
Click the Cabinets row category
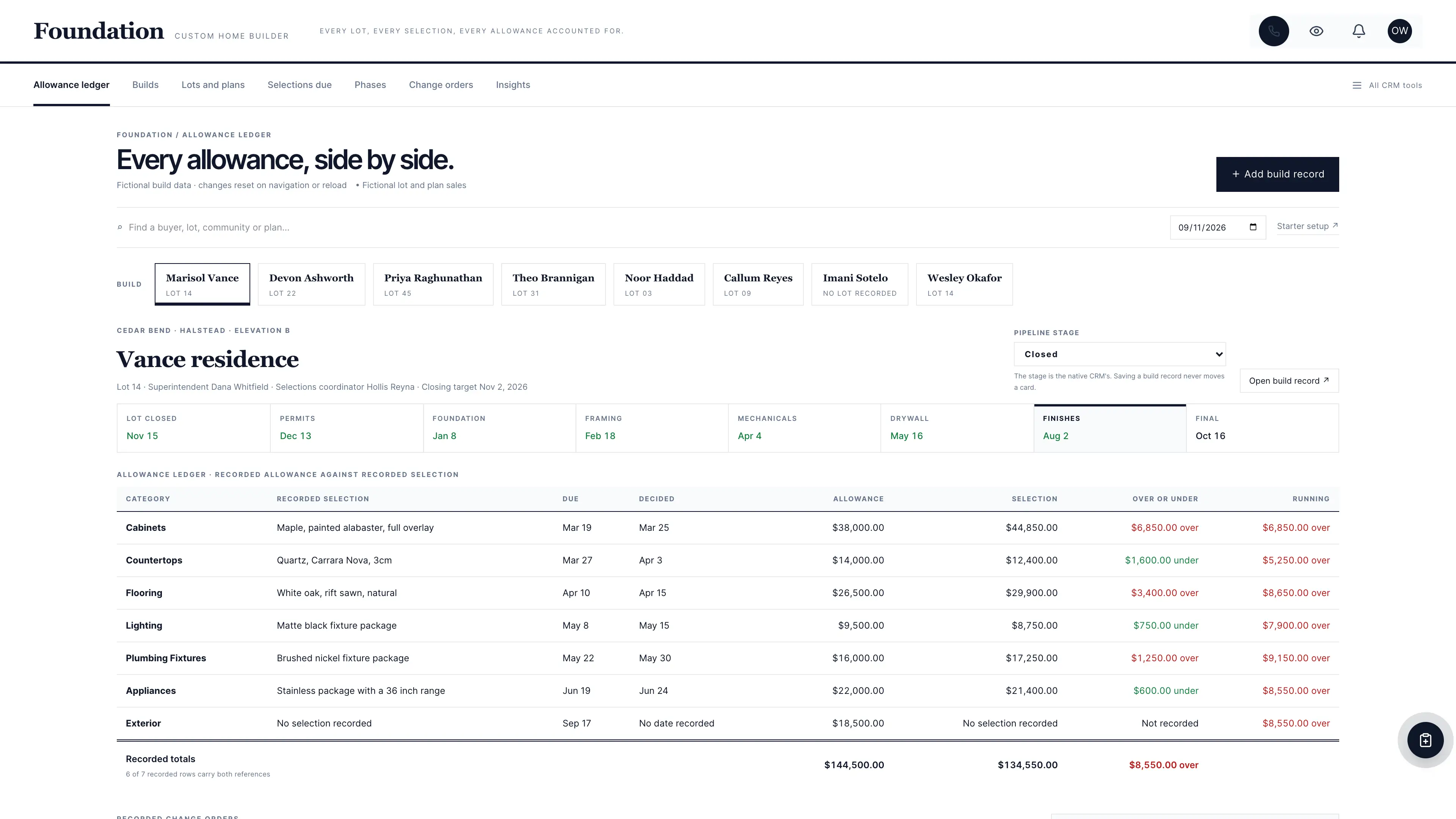[x=146, y=528]
